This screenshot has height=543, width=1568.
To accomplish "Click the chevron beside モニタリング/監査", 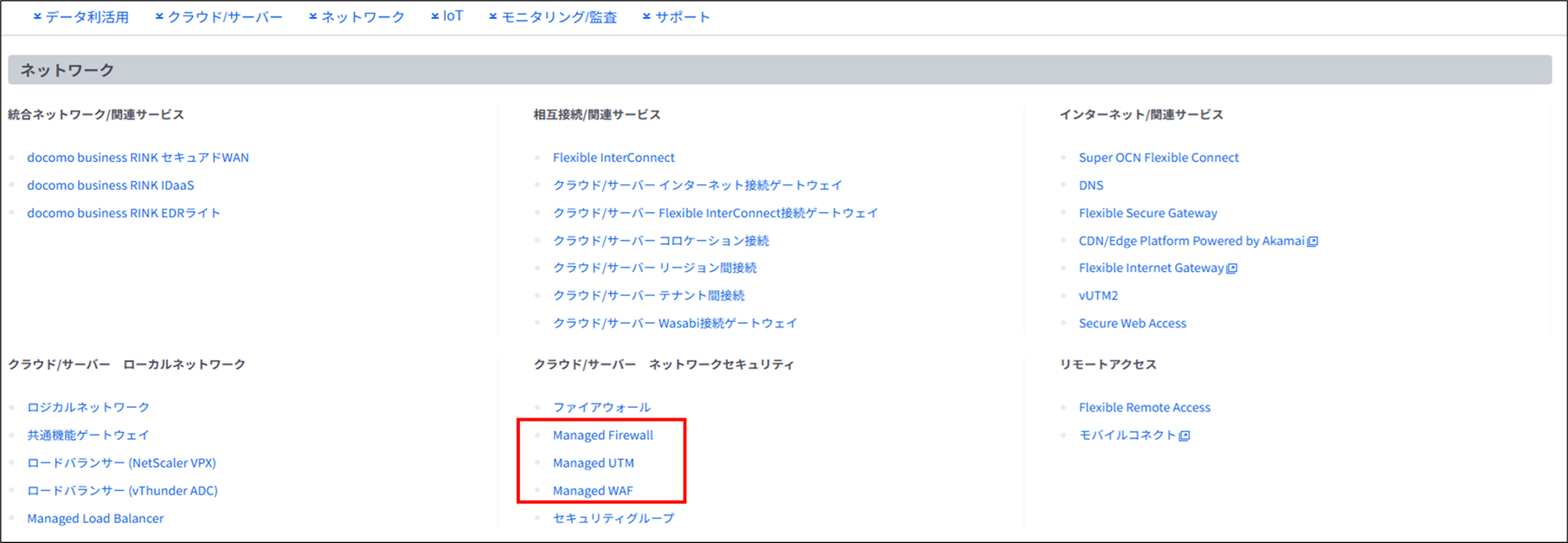I will 493,16.
